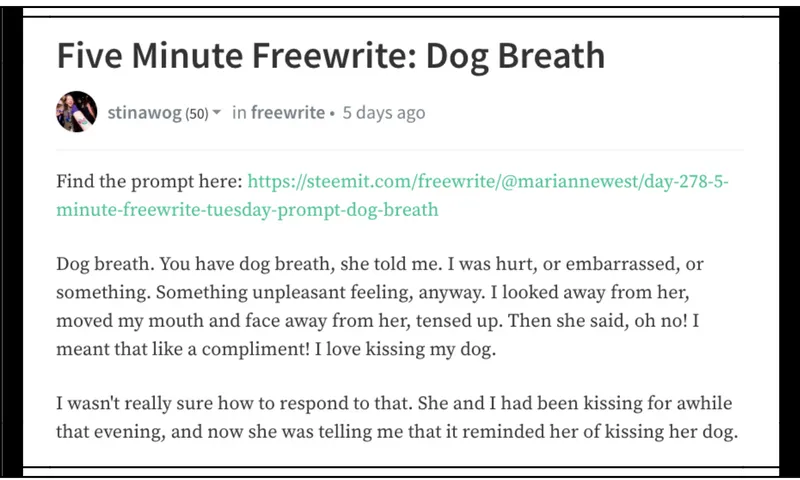
Task: Follow the steemit.com/freewrite/@mariannewest prompt URL
Action: (488, 181)
